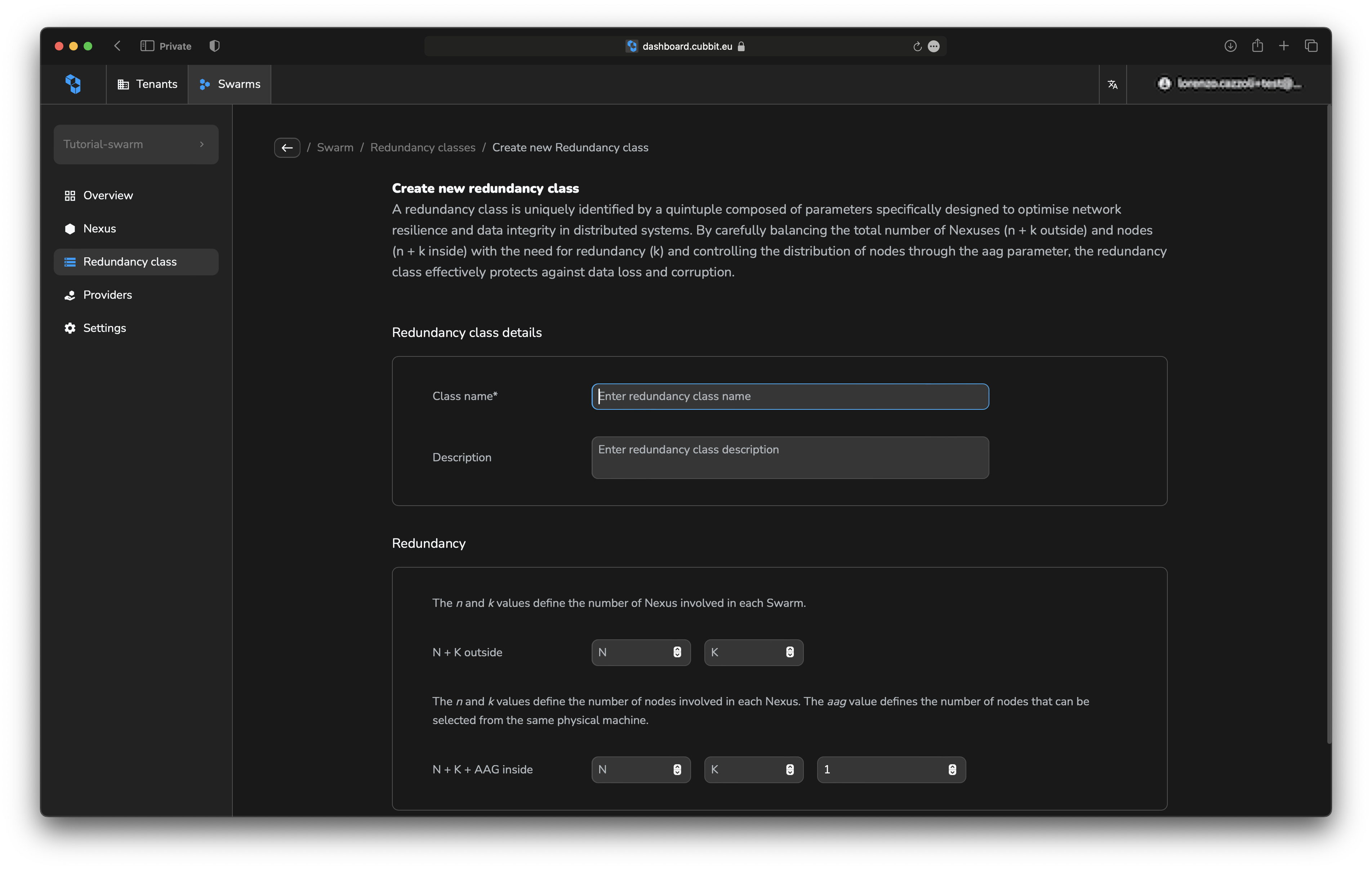Open Nexus in the sidebar
This screenshot has height=870, width=1372.
coord(135,228)
